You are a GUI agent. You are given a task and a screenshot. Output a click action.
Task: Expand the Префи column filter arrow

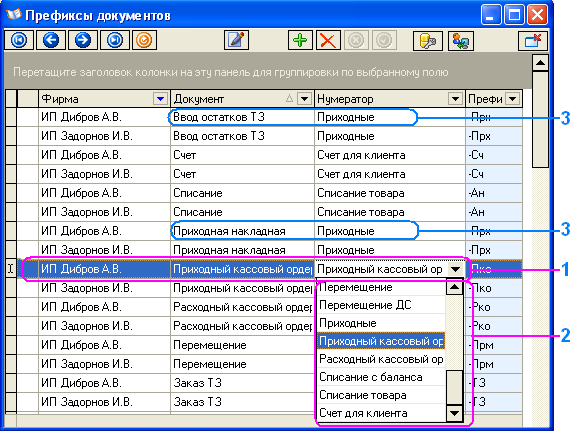(x=513, y=99)
